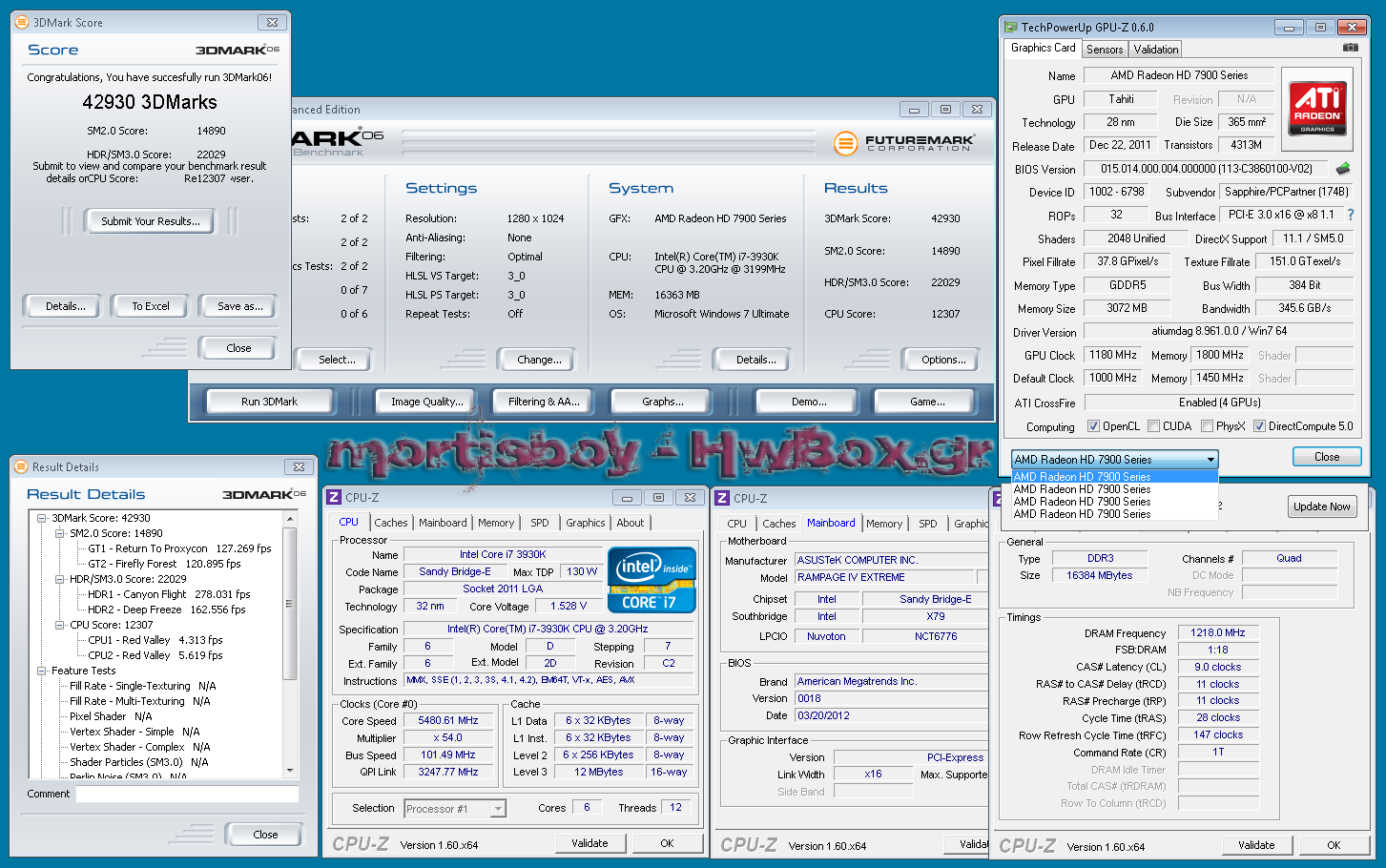Image resolution: width=1386 pixels, height=868 pixels.
Task: Select CPU1 - Red Valley 4.313 fps row
Action: coord(155,640)
